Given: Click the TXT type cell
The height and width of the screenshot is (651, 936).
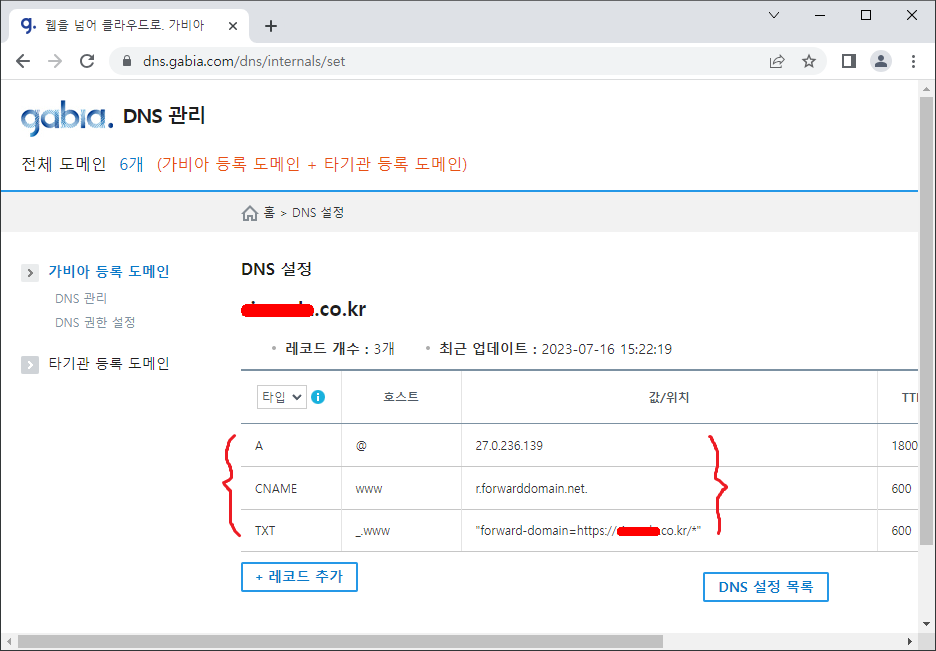Looking at the screenshot, I should point(265,530).
